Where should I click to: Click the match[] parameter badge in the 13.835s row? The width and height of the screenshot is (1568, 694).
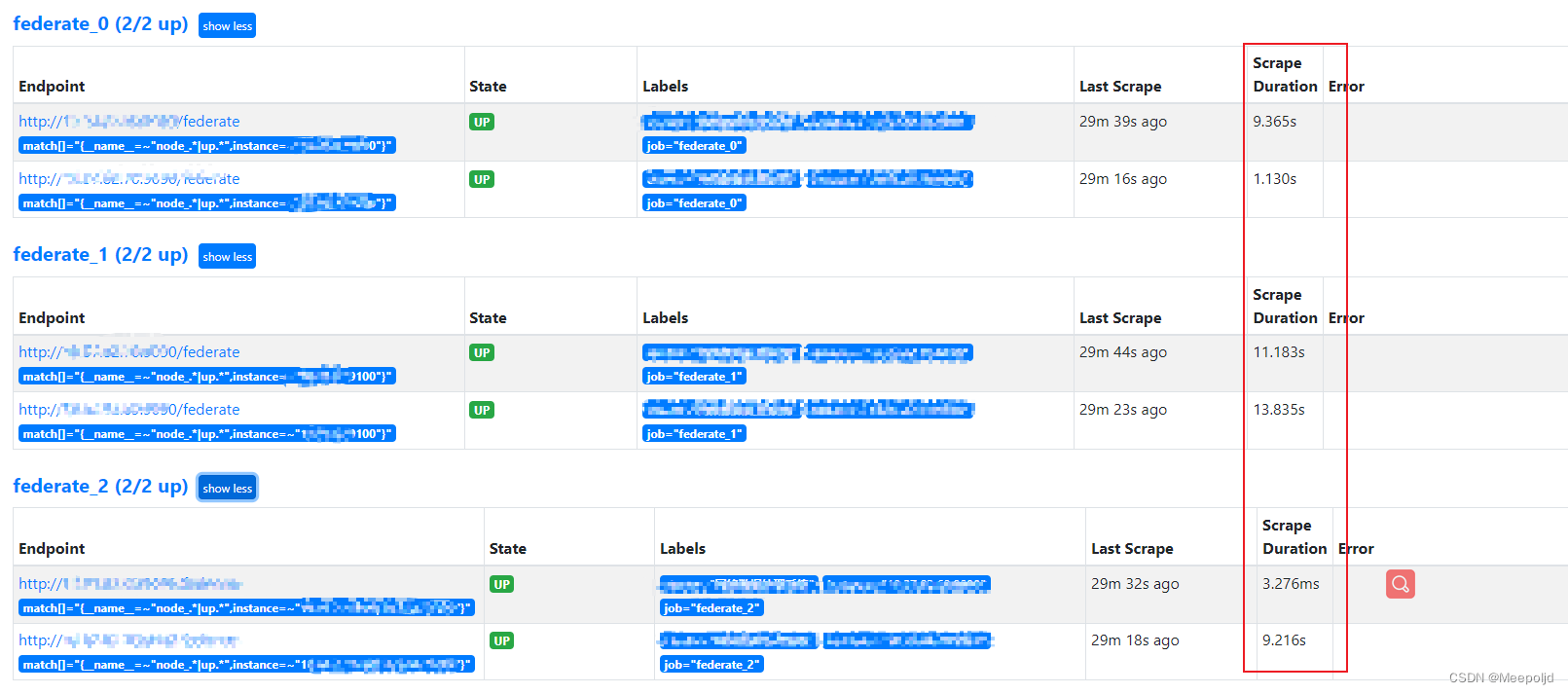click(207, 434)
